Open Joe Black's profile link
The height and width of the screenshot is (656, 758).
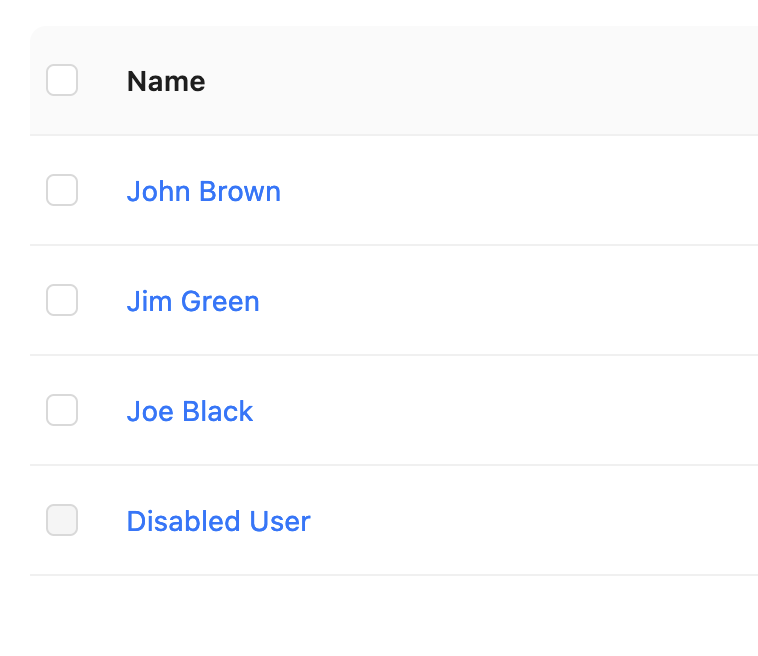pyautogui.click(x=190, y=411)
